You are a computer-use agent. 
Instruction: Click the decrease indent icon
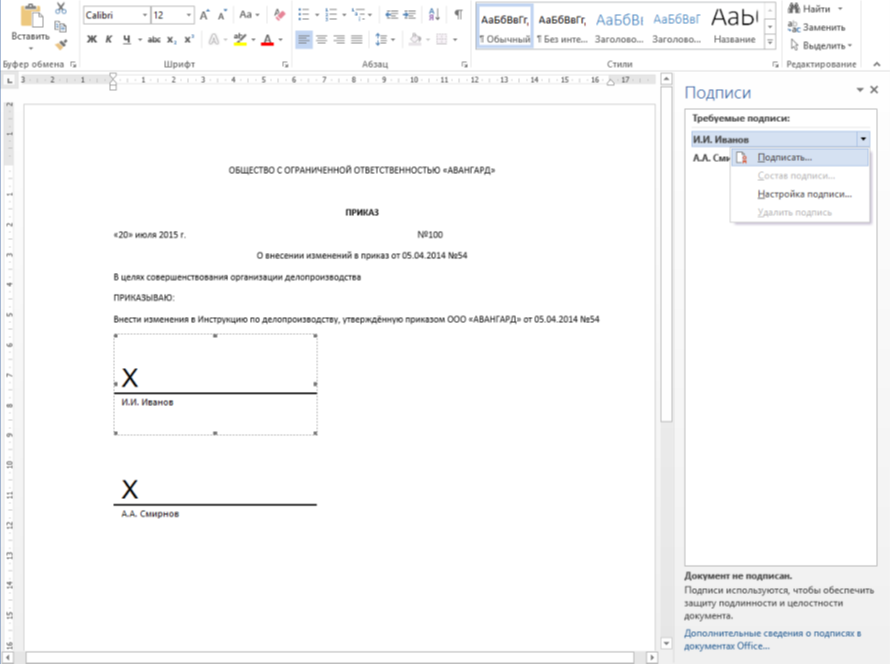point(391,15)
